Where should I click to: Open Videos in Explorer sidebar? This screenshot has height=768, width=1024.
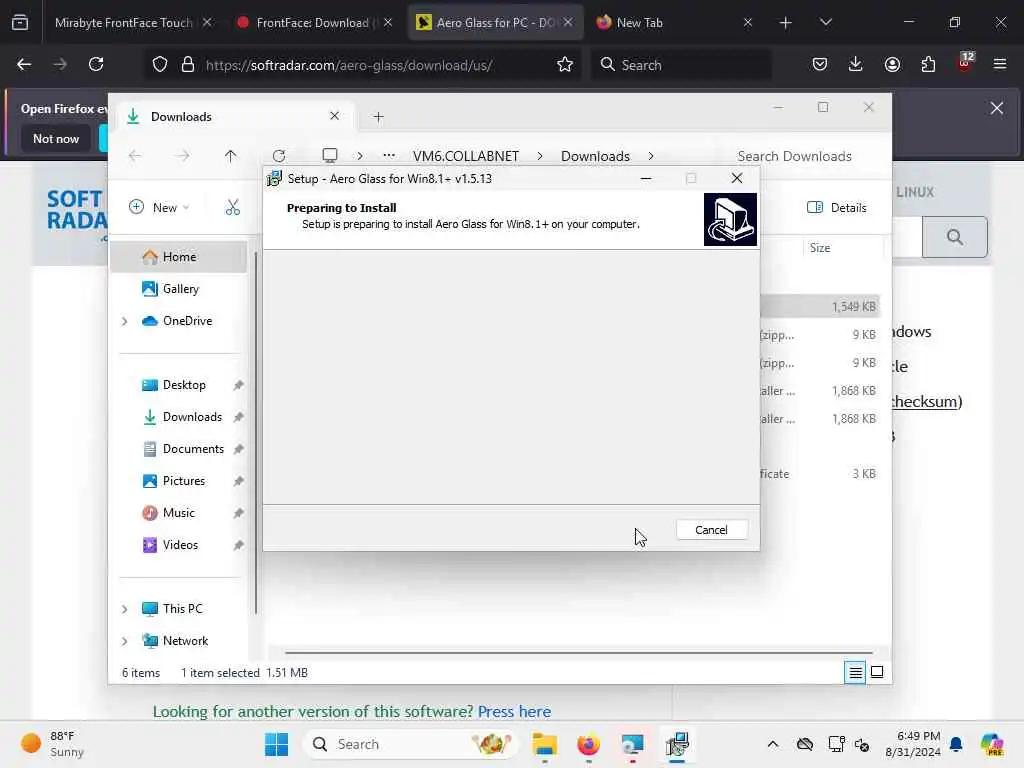click(x=178, y=545)
